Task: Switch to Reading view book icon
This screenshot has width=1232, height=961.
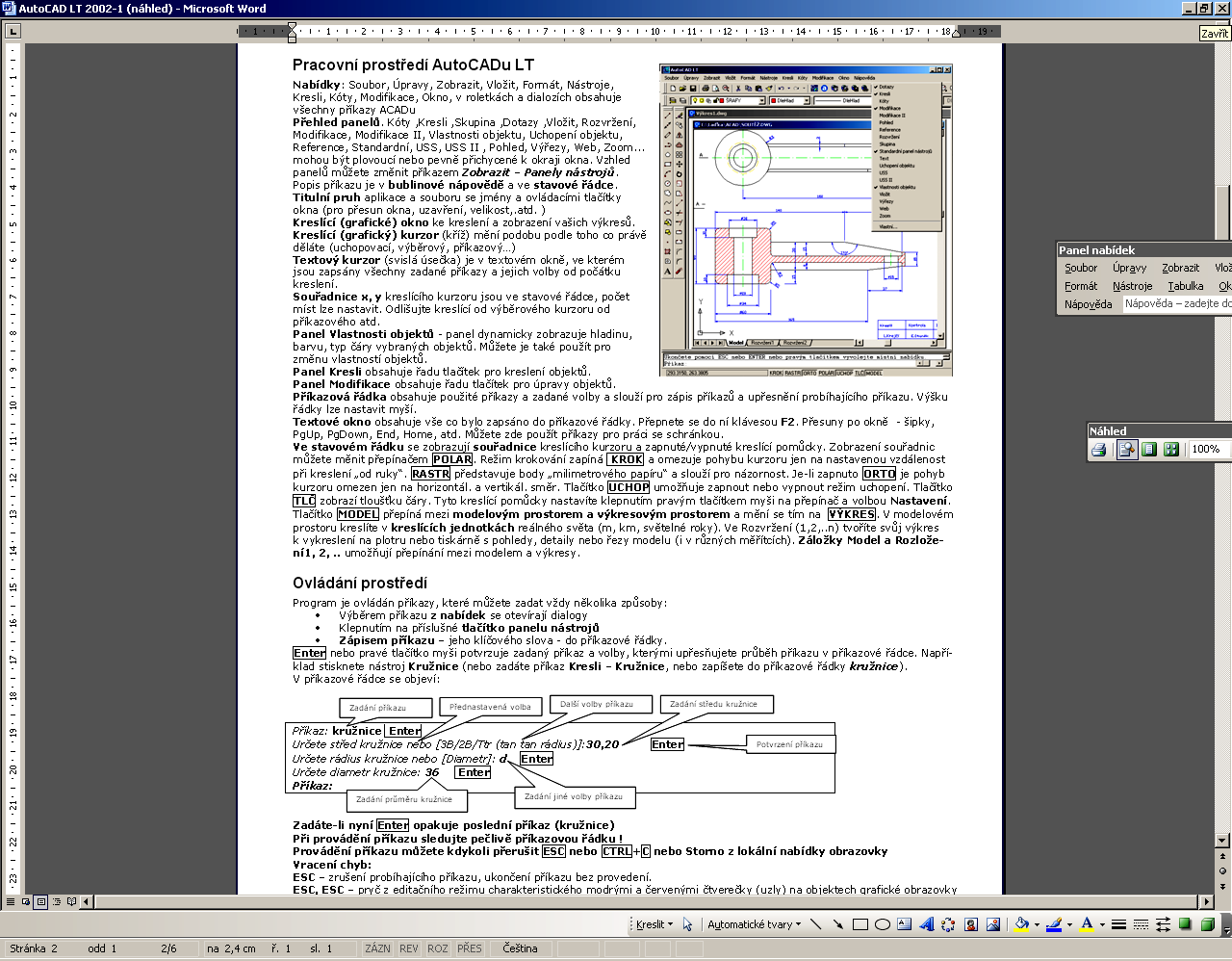Action: pos(71,902)
